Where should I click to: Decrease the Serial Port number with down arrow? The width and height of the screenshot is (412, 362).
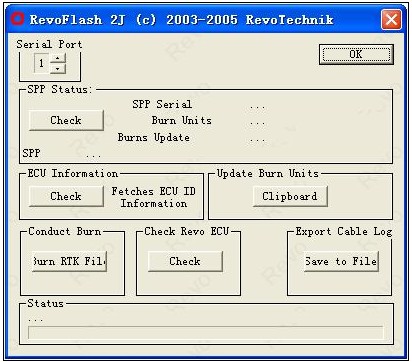pyautogui.click(x=58, y=68)
